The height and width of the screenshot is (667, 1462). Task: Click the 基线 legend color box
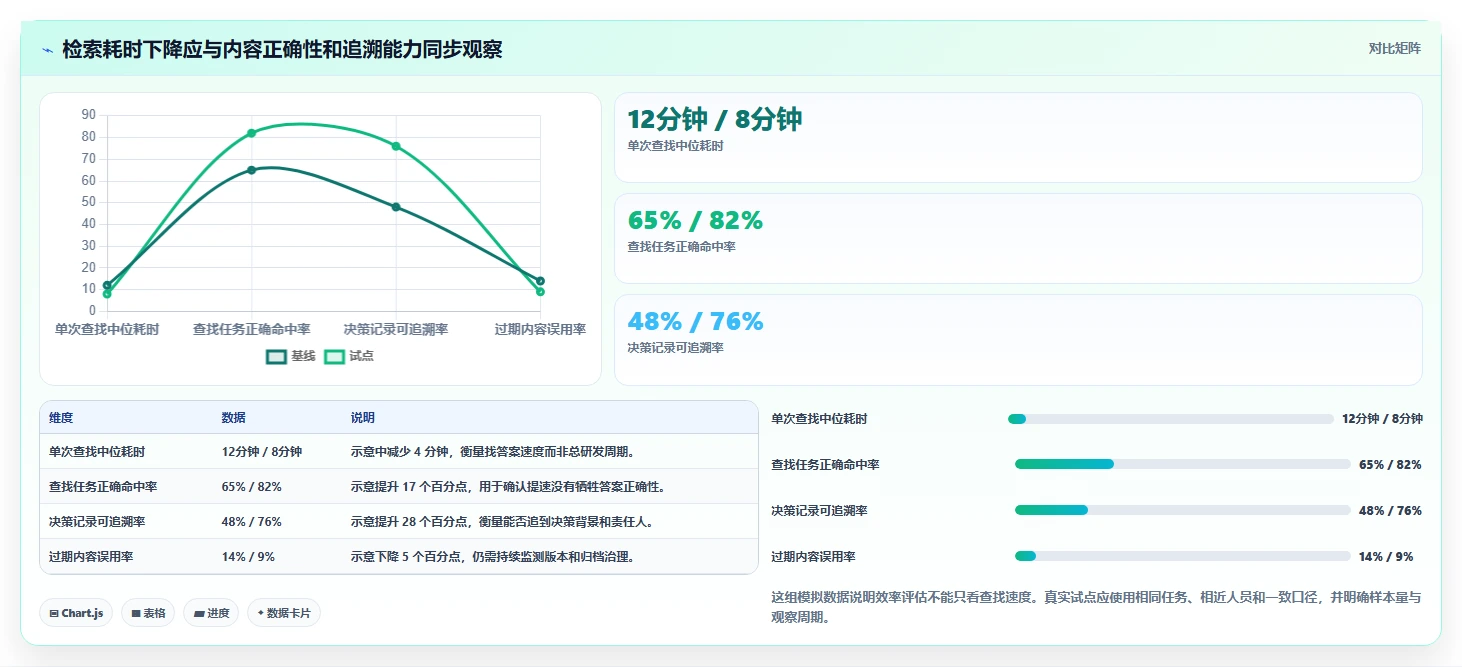pyautogui.click(x=276, y=356)
